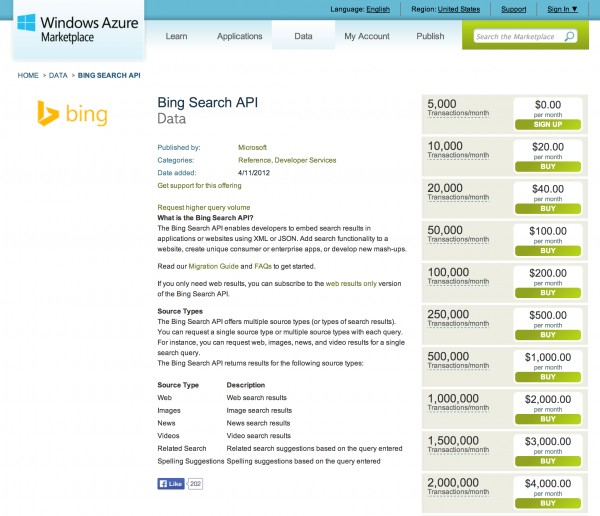Open the Publish tab
600x516 pixels.
[430, 36]
